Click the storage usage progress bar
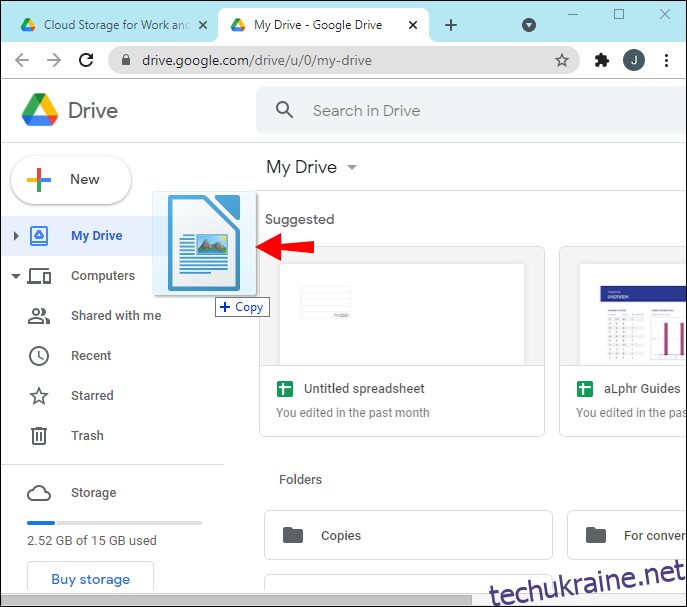The width and height of the screenshot is (687, 607). pyautogui.click(x=114, y=523)
